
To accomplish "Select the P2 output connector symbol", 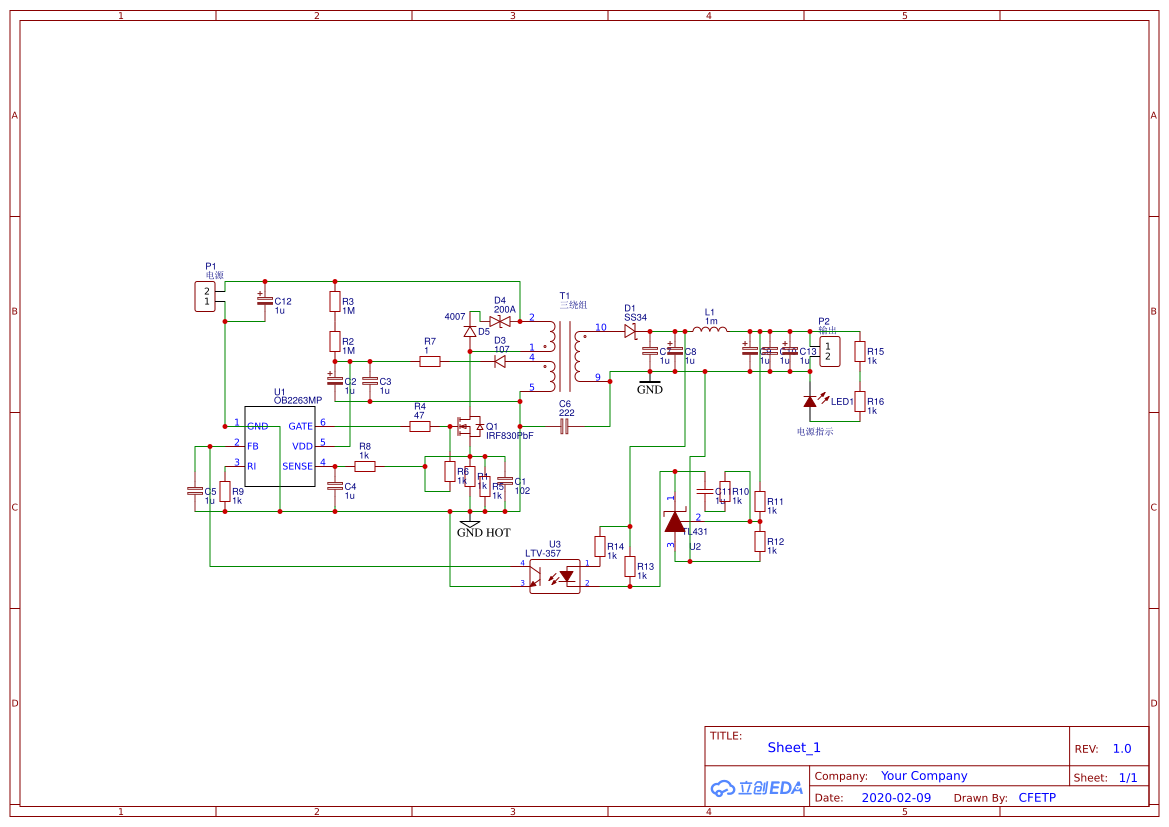I will (x=829, y=351).
